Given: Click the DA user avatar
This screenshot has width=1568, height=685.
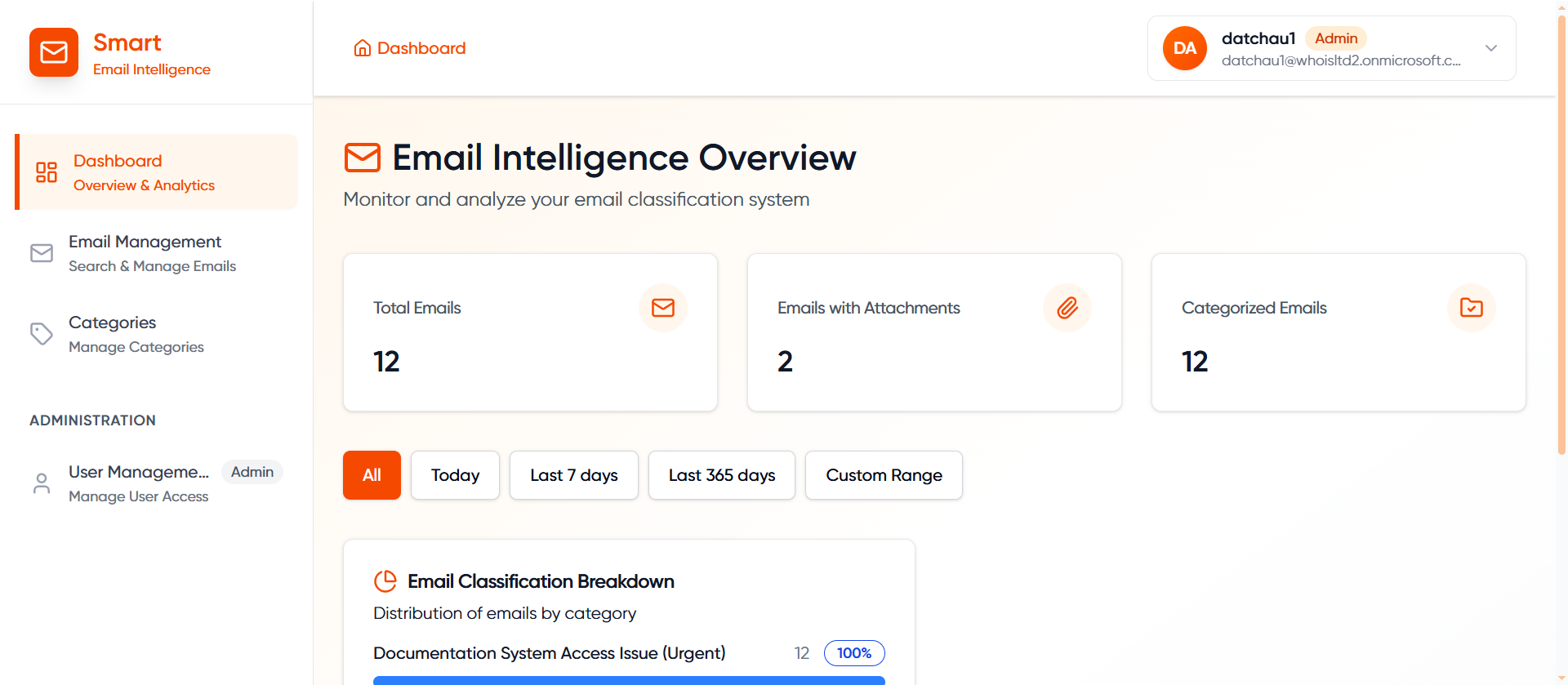Looking at the screenshot, I should (x=1184, y=48).
